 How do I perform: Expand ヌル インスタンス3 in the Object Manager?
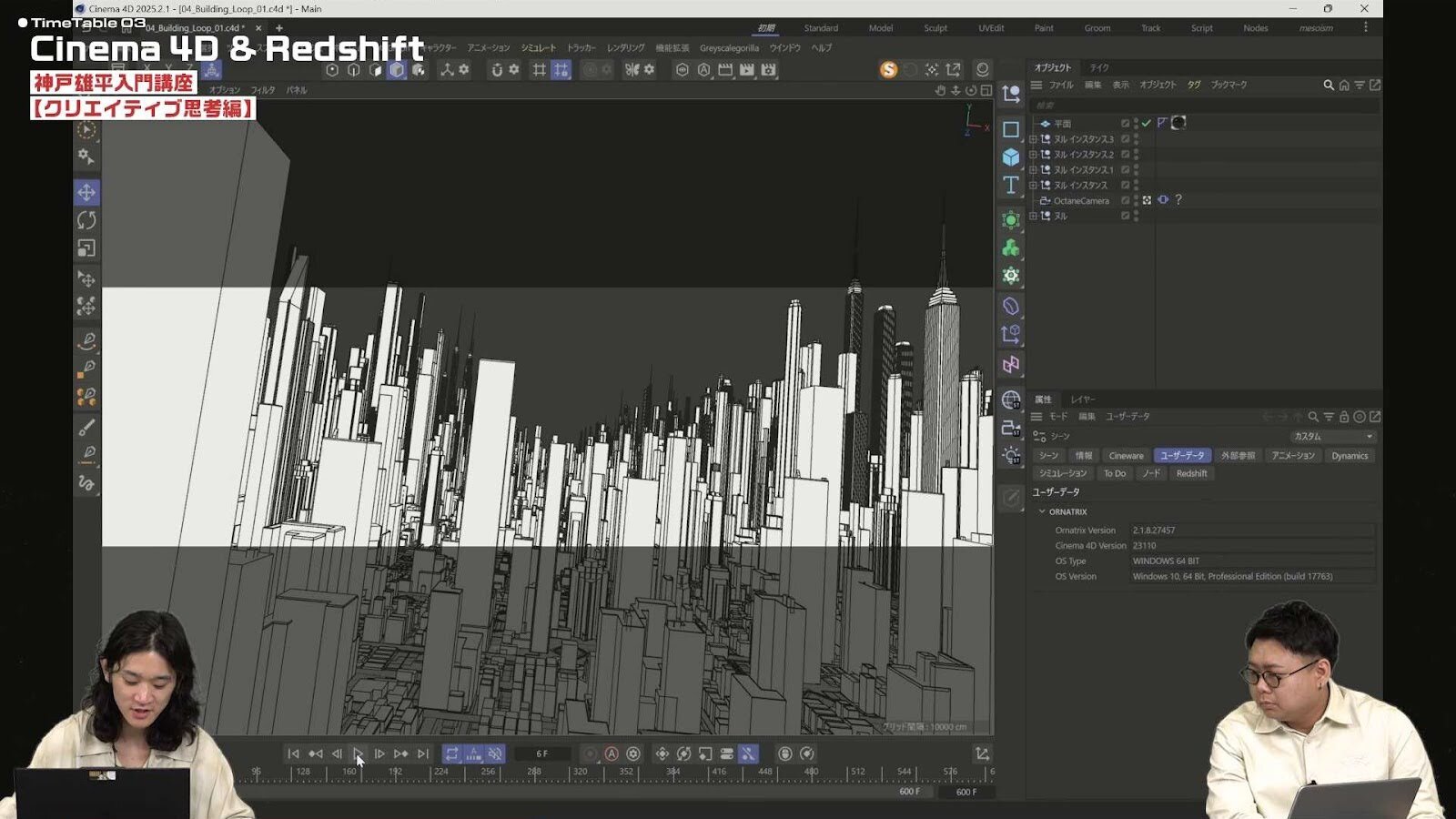(x=1031, y=137)
